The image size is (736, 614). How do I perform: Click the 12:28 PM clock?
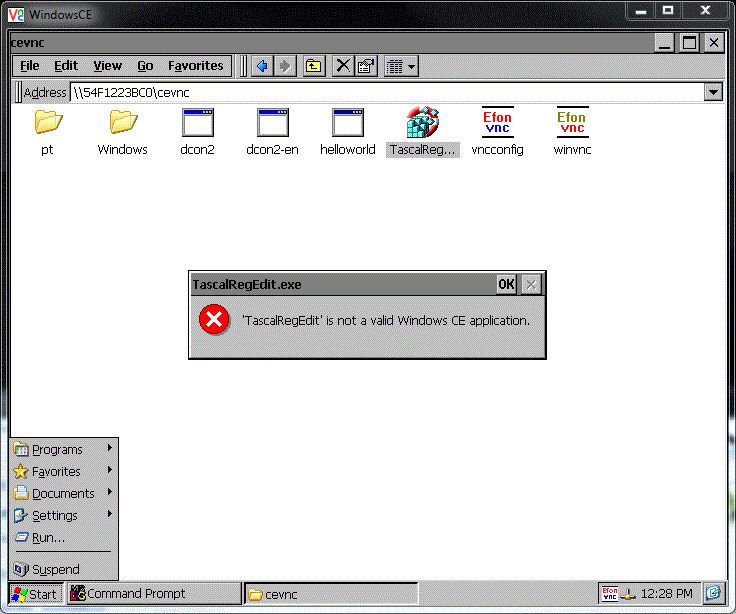pos(667,594)
